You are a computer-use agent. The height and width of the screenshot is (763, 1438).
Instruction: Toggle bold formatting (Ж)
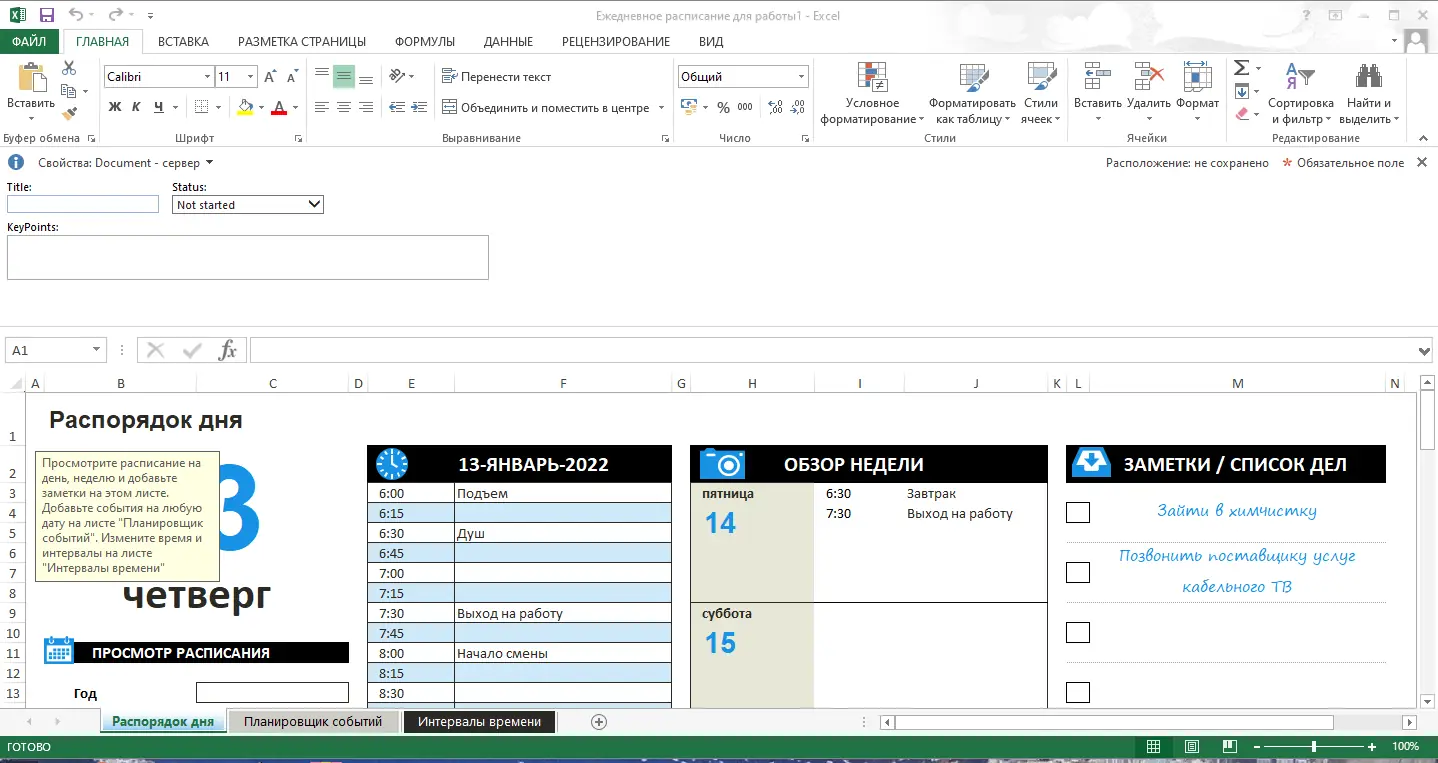(x=114, y=107)
